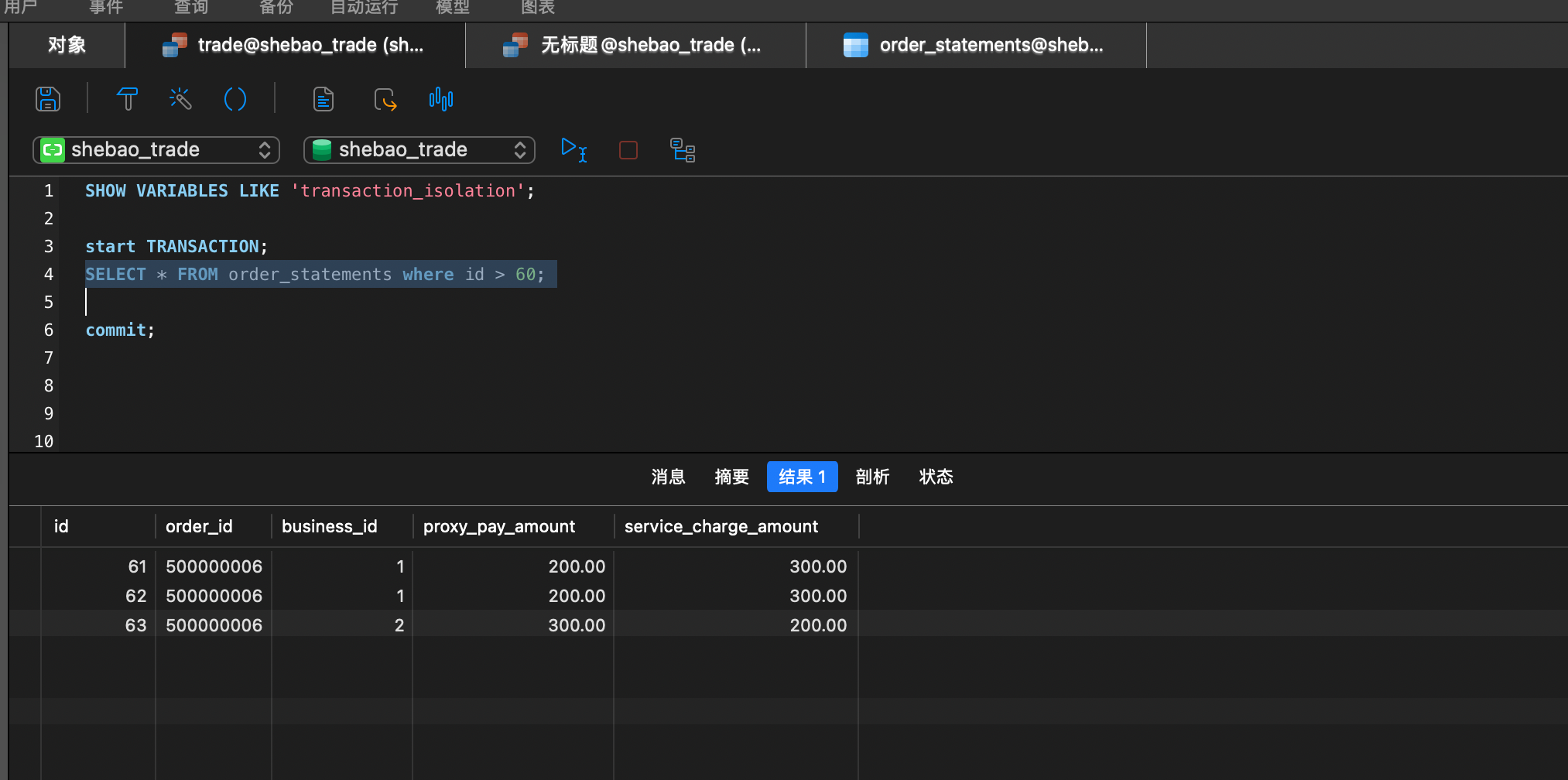Switch to the trade@shebao_trade query tab
This screenshot has width=1568, height=780.
click(x=295, y=45)
